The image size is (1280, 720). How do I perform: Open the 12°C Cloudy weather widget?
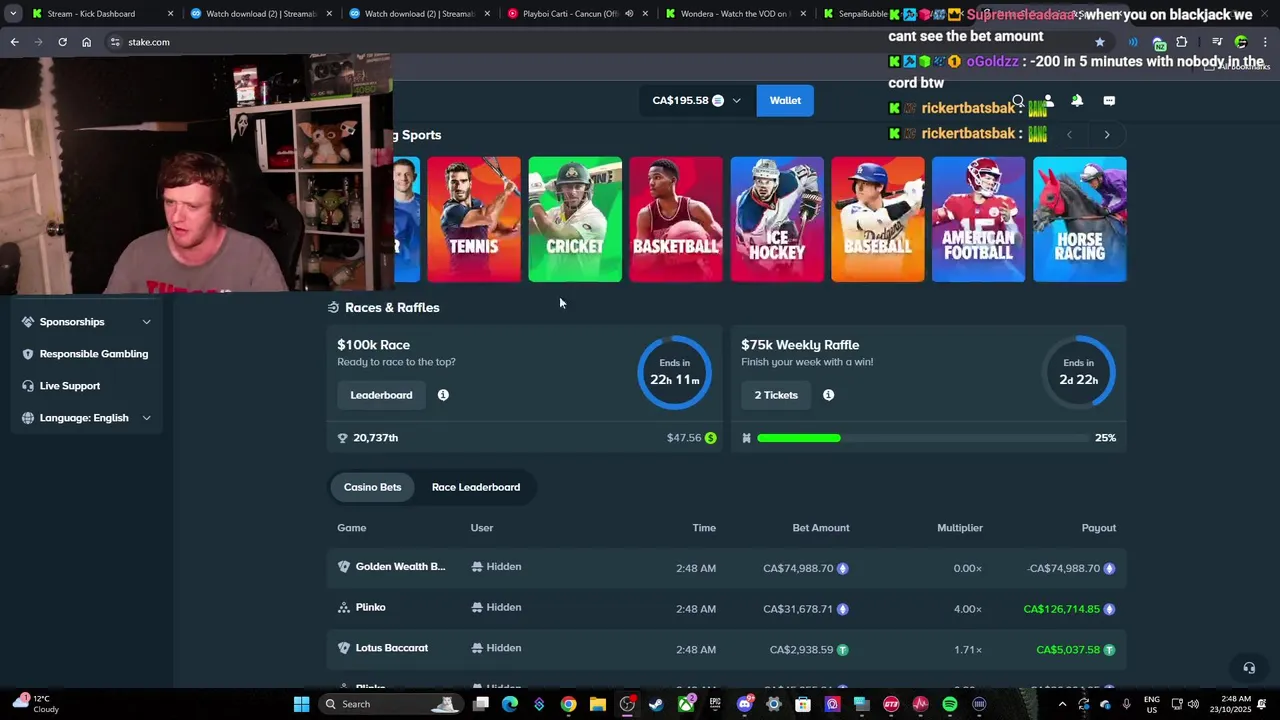(x=35, y=704)
